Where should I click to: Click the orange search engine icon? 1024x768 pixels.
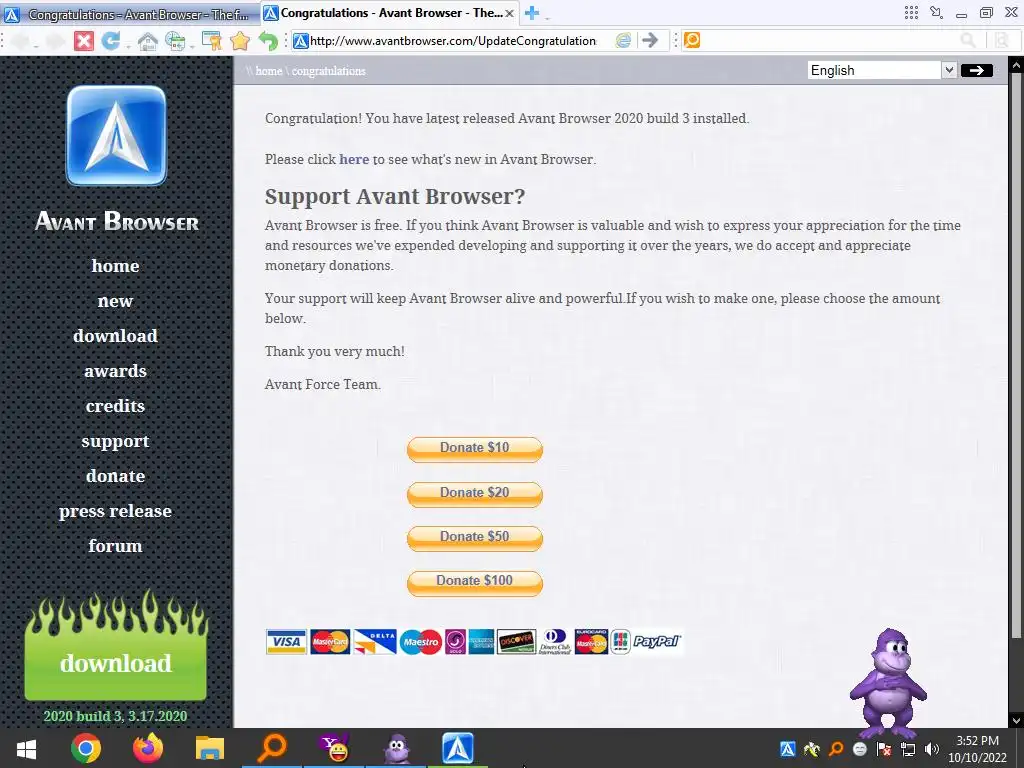692,40
